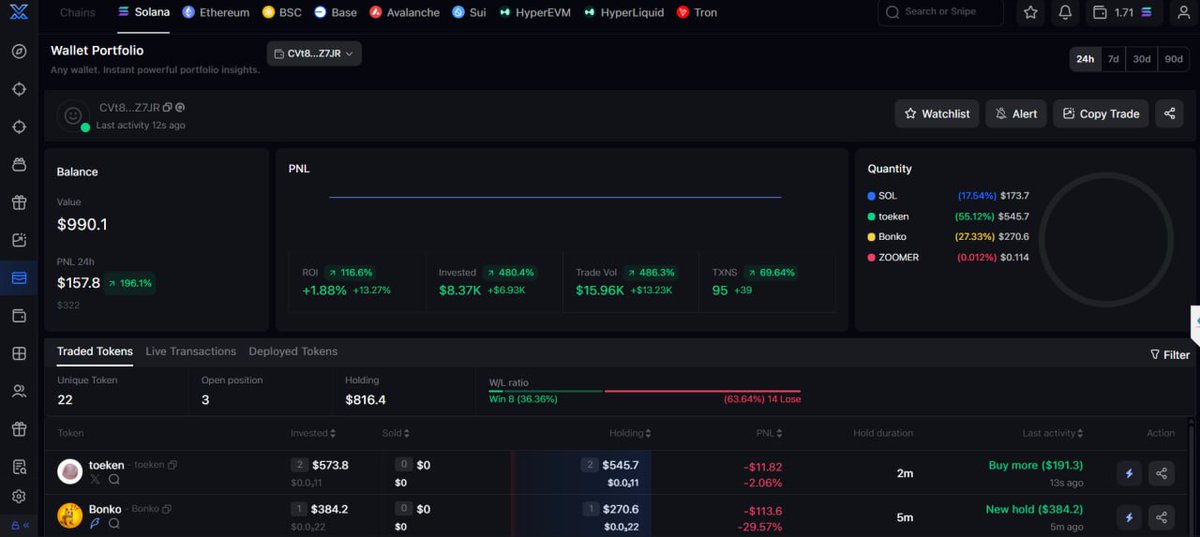Select the 30d time range
1200x537 pixels.
(1141, 59)
